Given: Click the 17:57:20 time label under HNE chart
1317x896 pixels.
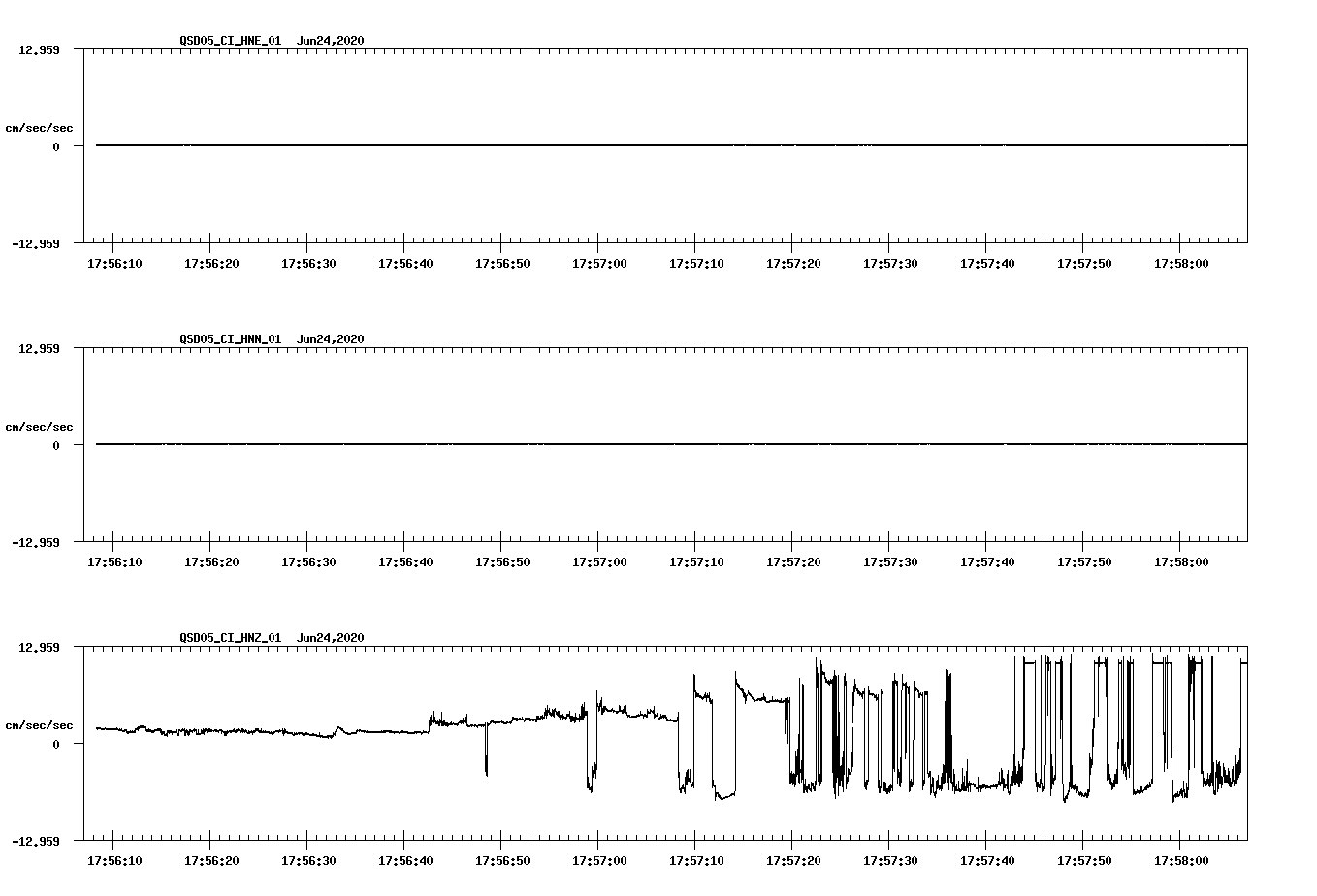Looking at the screenshot, I should pos(793,263).
